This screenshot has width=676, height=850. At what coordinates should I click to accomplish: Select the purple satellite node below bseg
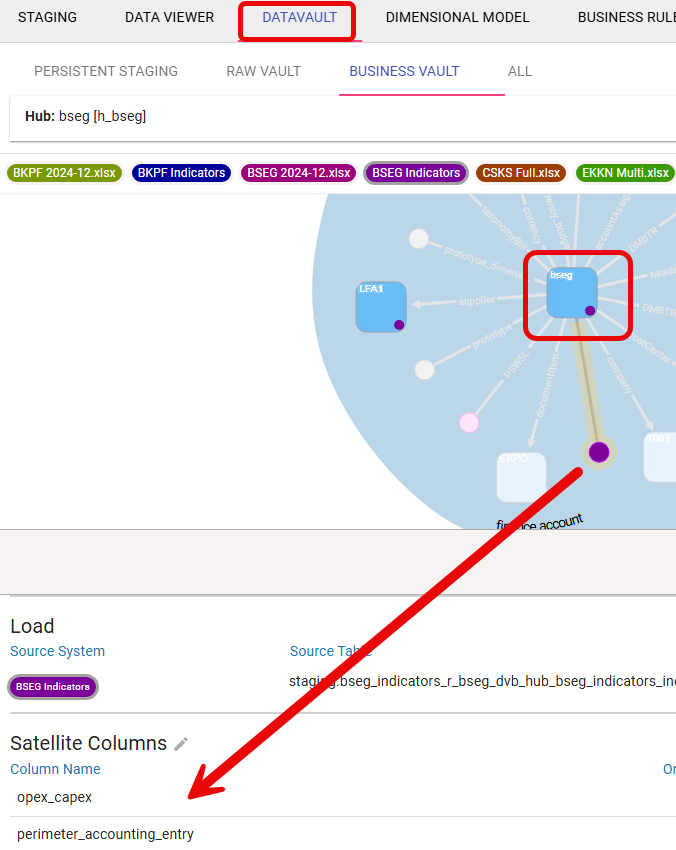click(x=599, y=452)
